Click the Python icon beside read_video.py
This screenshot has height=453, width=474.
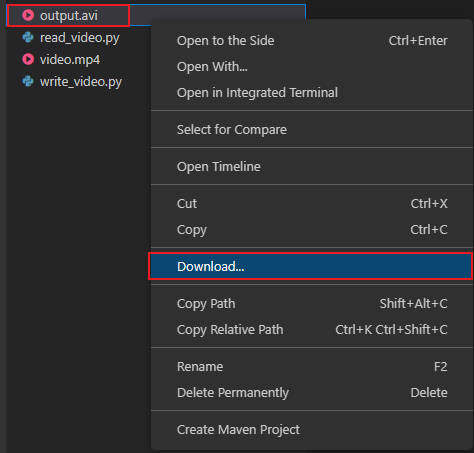(x=28, y=37)
